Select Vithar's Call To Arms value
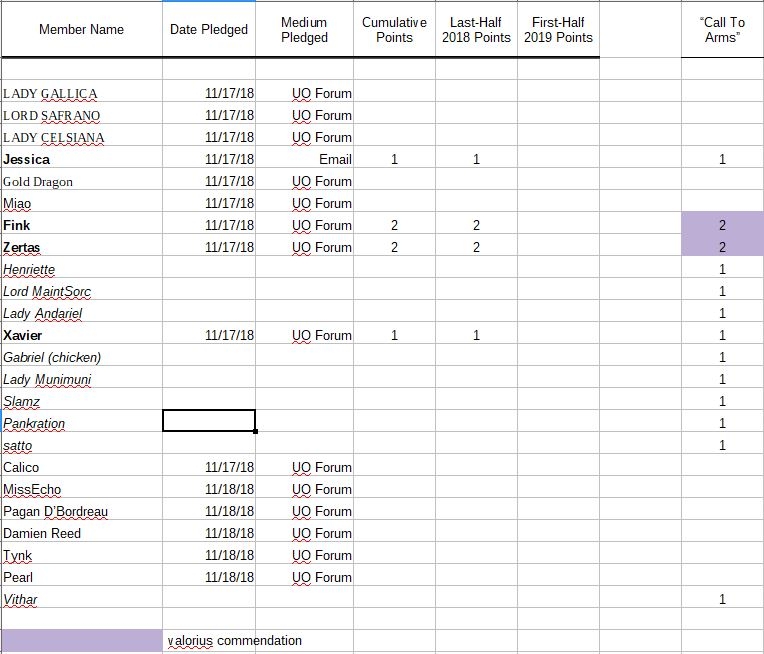764x654 pixels. [x=722, y=597]
